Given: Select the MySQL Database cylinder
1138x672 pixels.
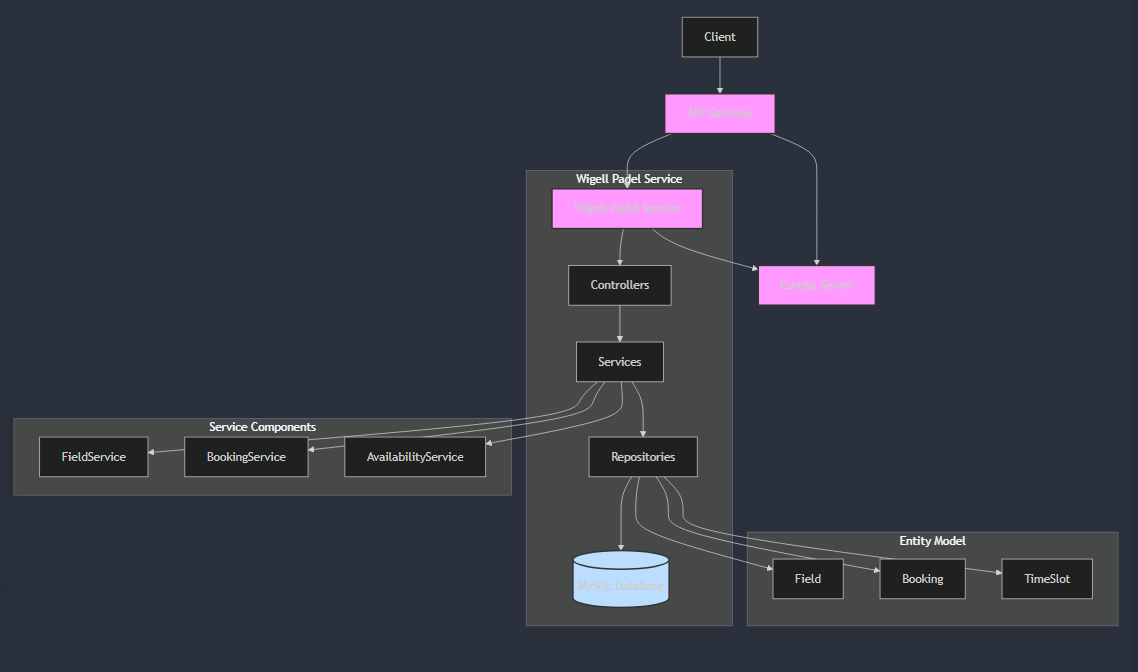Looking at the screenshot, I should pyautogui.click(x=620, y=580).
